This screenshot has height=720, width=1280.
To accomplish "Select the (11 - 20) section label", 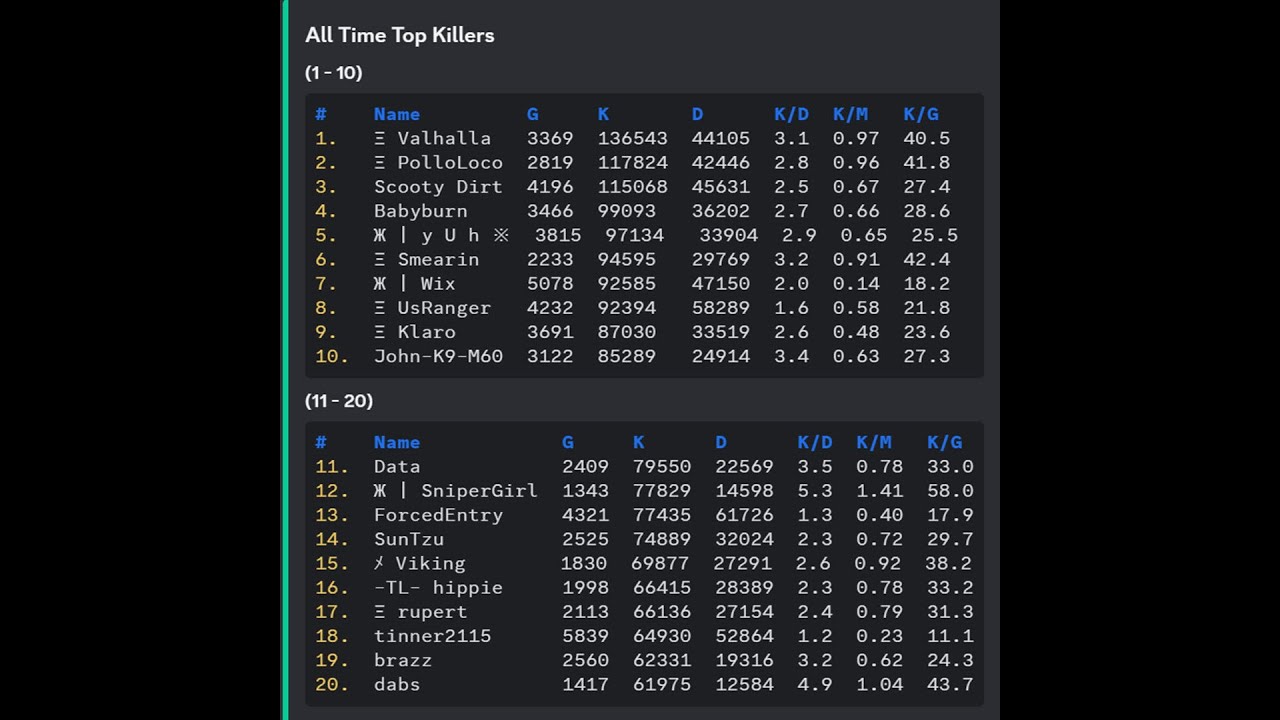I will [339, 401].
